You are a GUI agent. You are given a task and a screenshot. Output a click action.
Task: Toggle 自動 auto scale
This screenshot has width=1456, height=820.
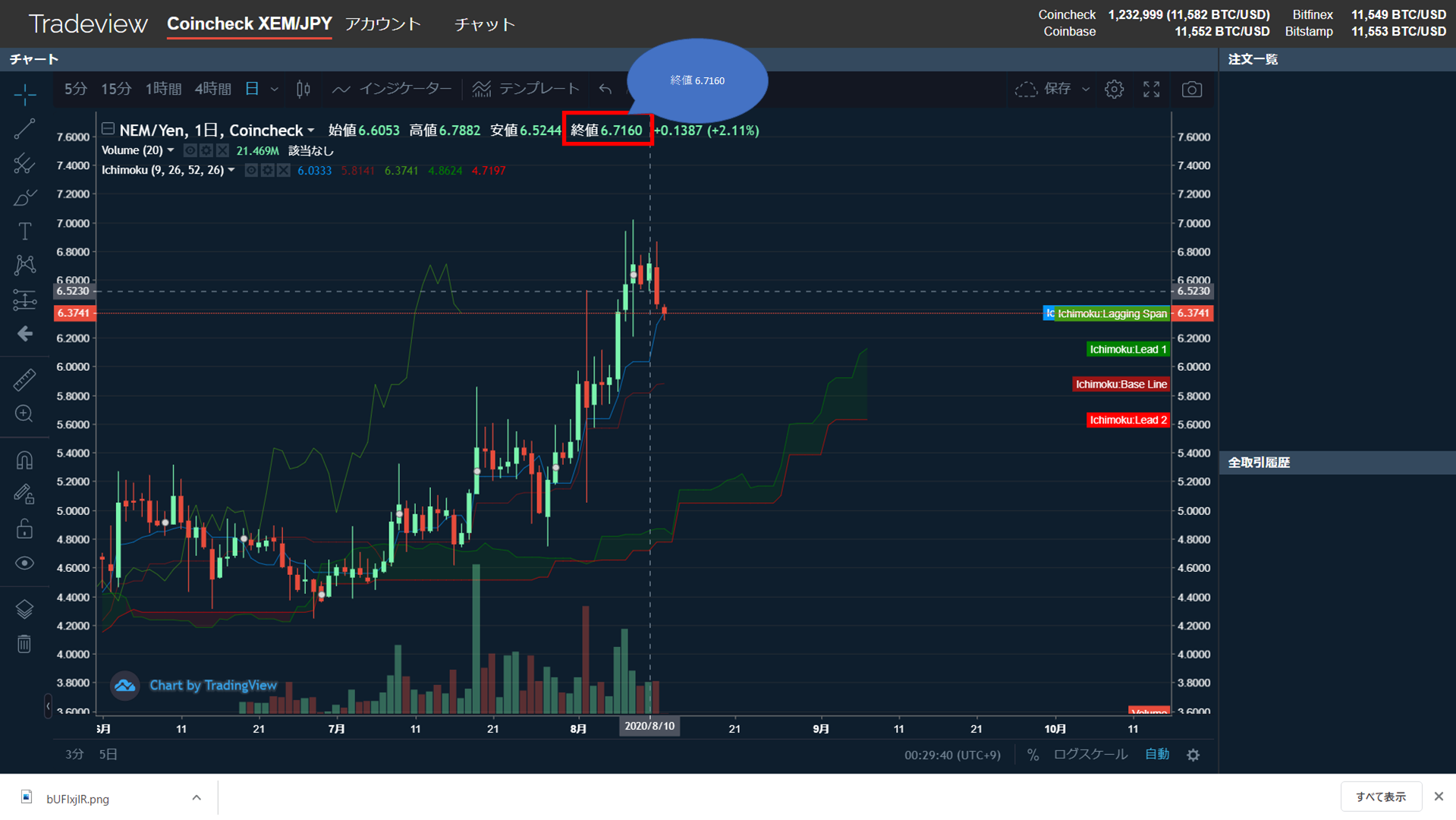[1157, 755]
